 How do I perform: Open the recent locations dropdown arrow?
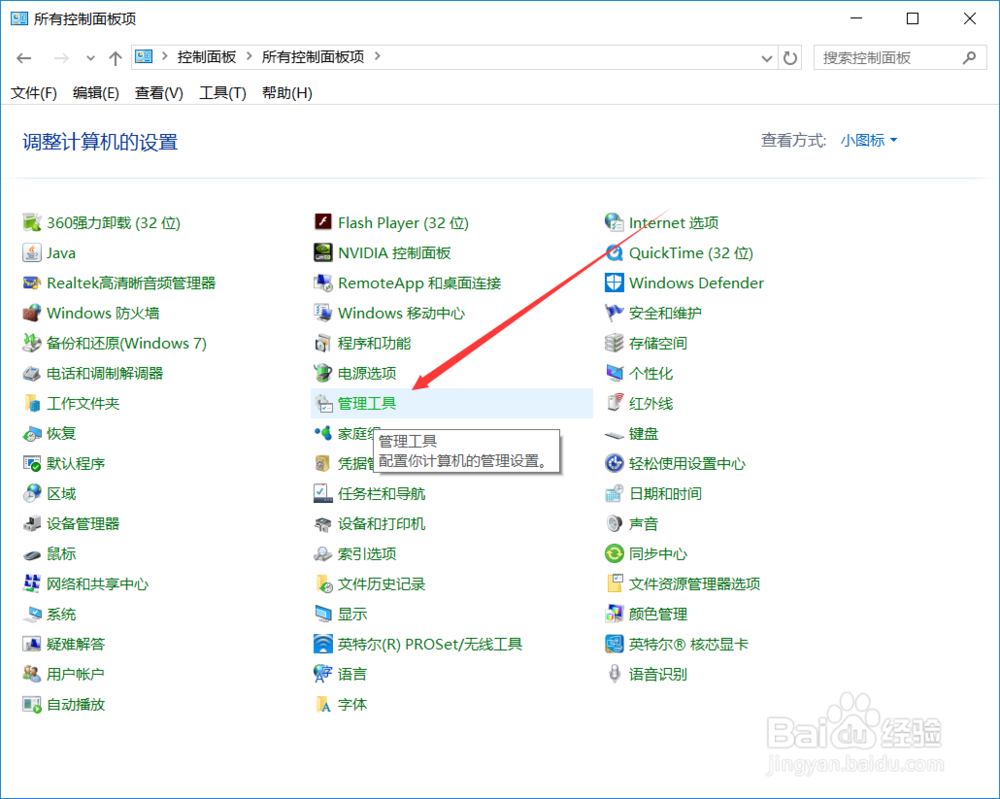pyautogui.click(x=91, y=58)
